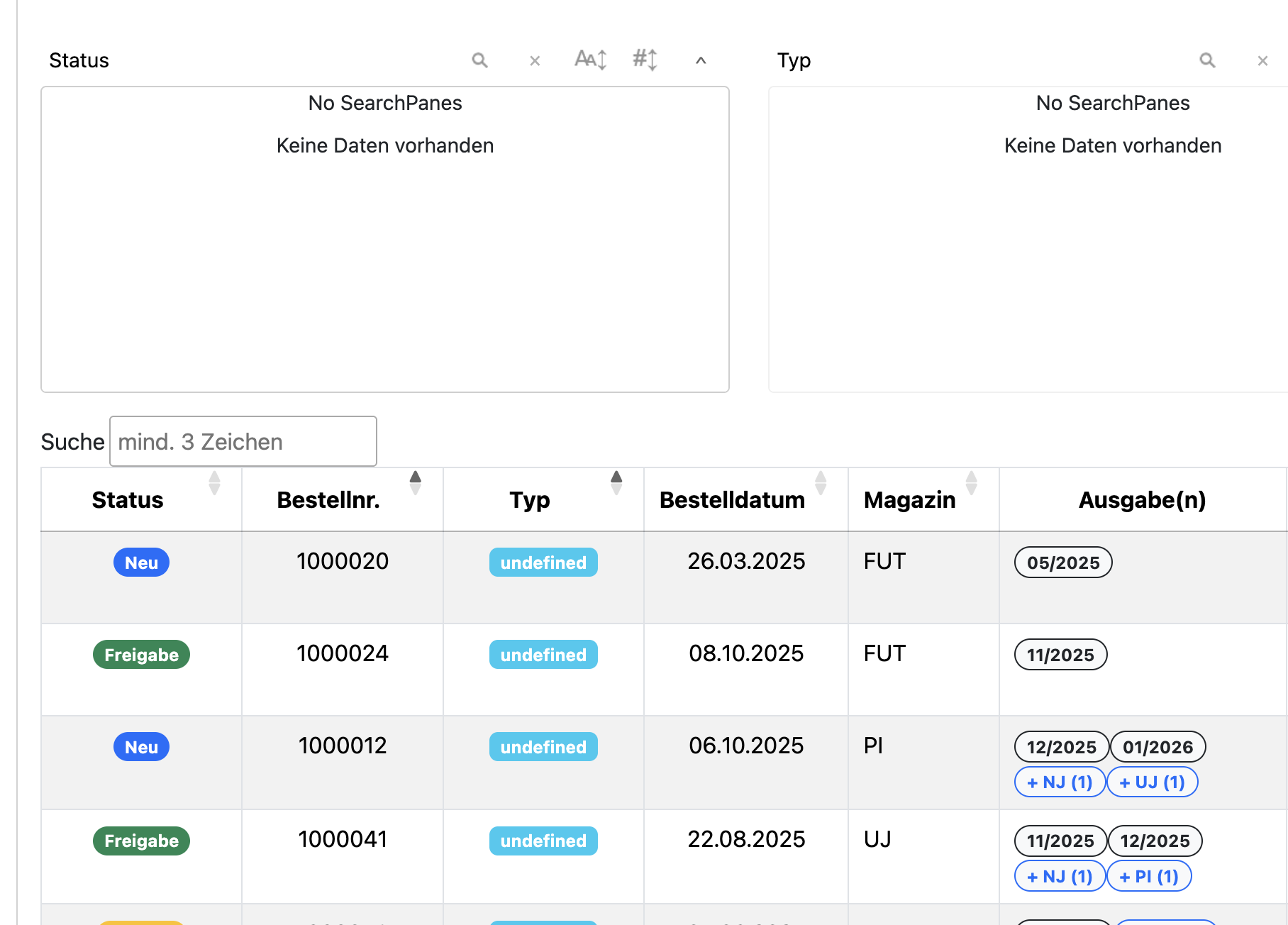Viewport: 1288px width, 925px height.
Task: Click the search icon in Typ pane
Action: [1208, 60]
